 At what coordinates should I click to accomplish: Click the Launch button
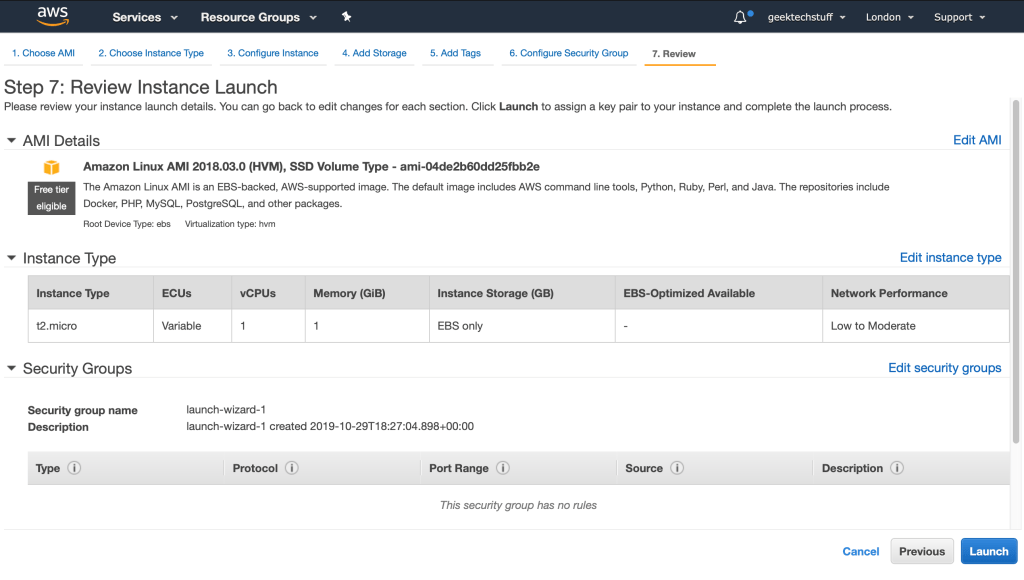(988, 551)
